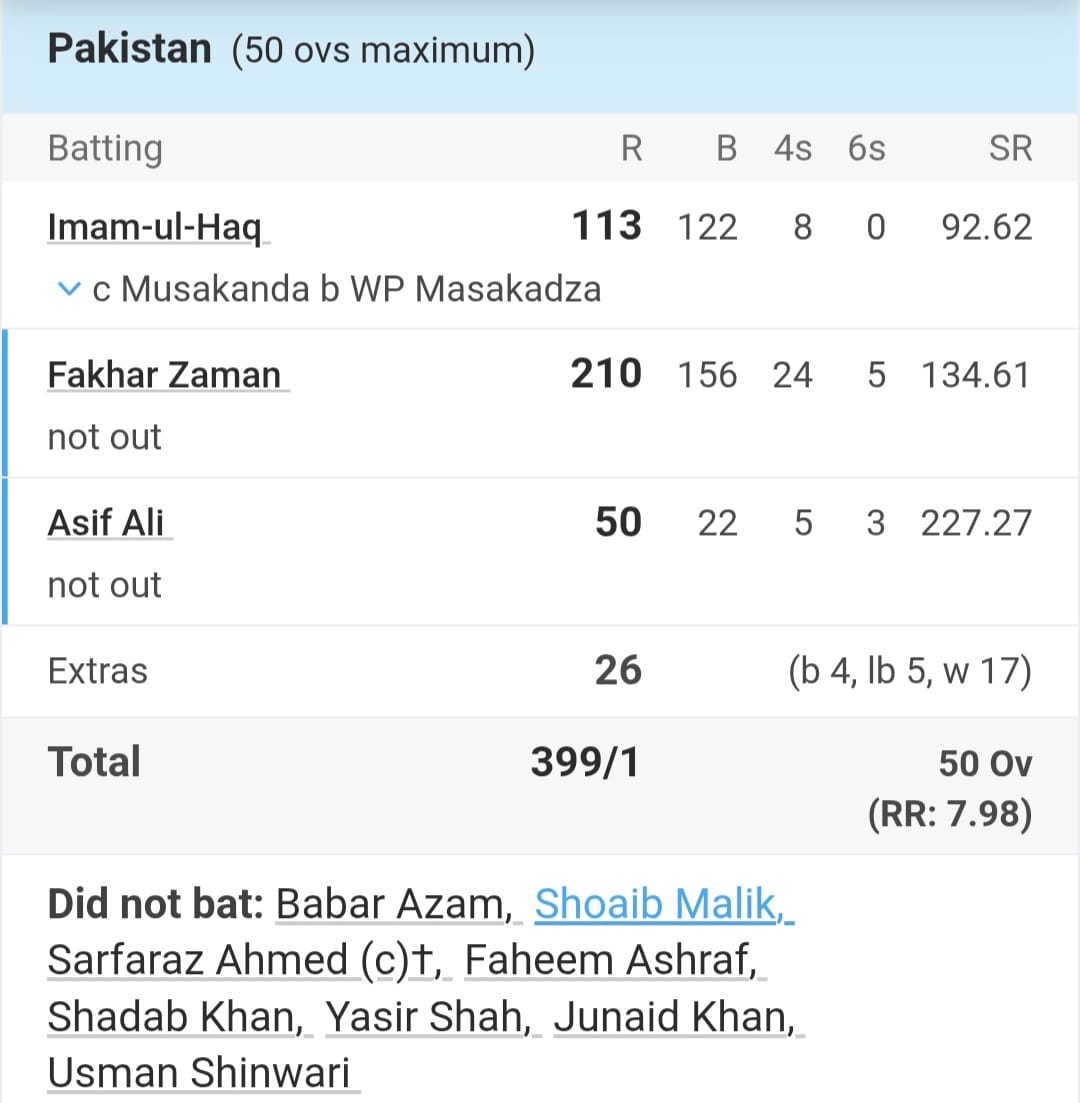Open Fakhar Zaman player profile
The height and width of the screenshot is (1103, 1080).
165,376
